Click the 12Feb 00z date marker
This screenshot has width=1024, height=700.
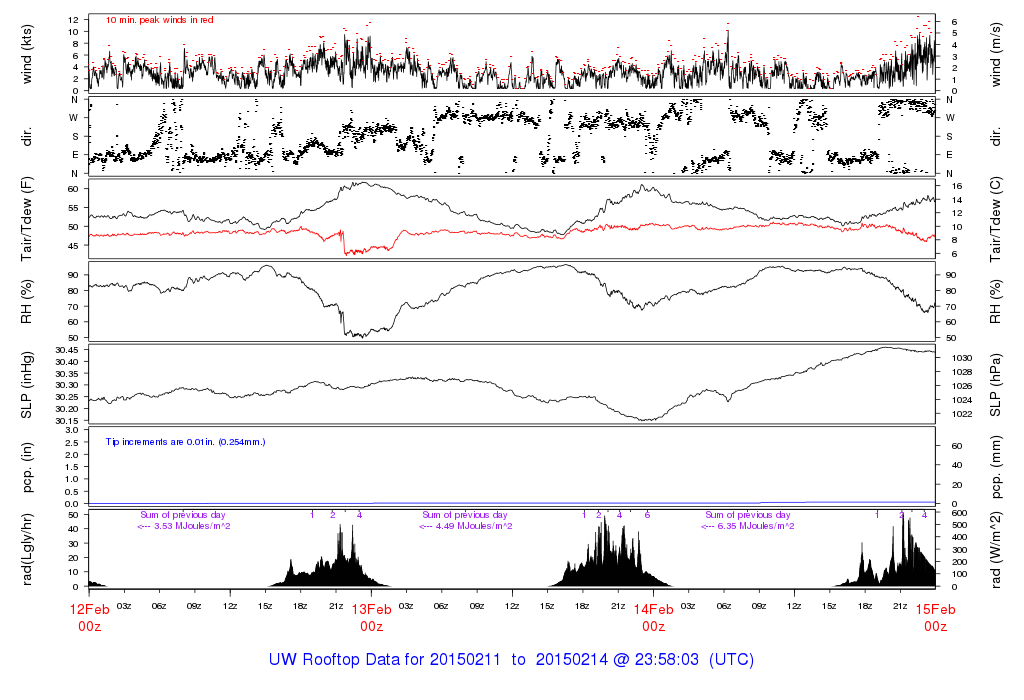click(89, 617)
